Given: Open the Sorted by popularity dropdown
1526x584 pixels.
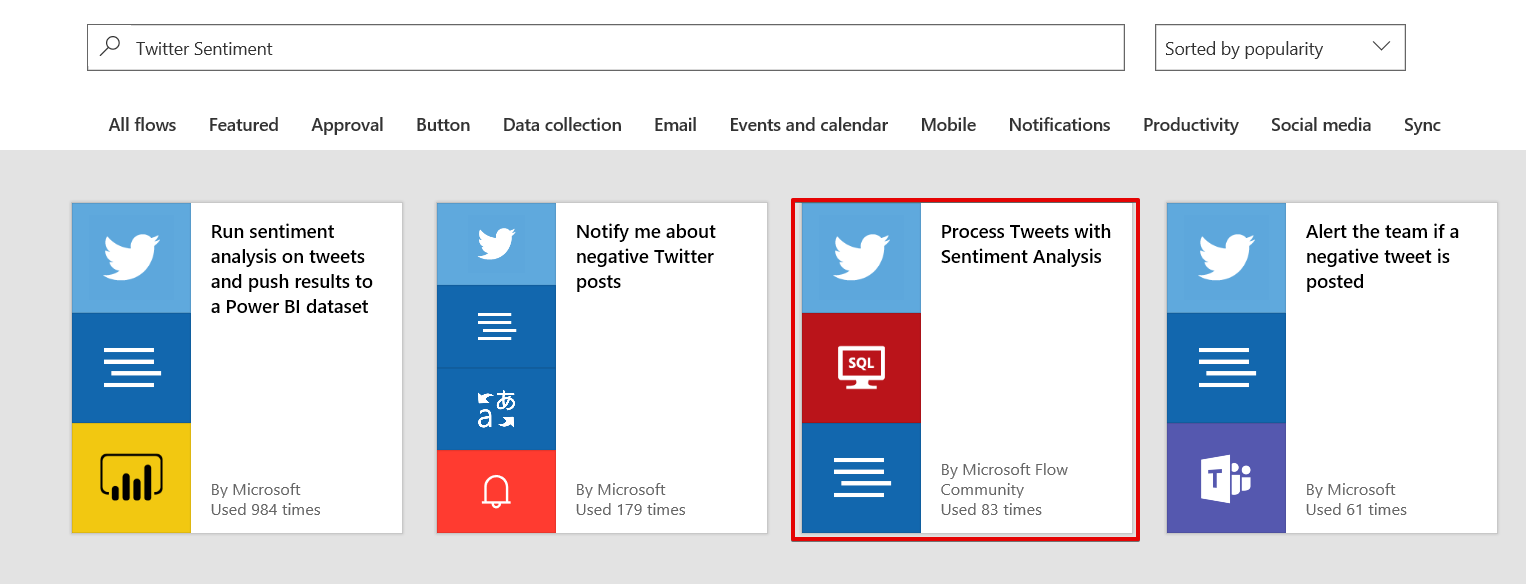Looking at the screenshot, I should pos(1279,48).
